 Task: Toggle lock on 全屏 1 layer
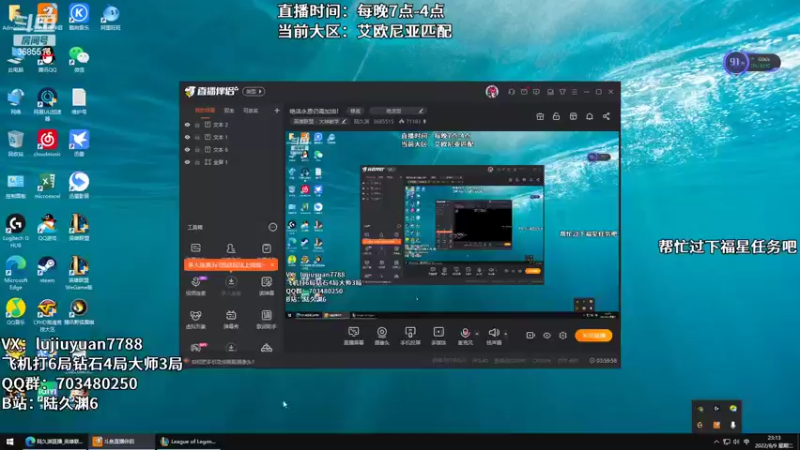[197, 162]
